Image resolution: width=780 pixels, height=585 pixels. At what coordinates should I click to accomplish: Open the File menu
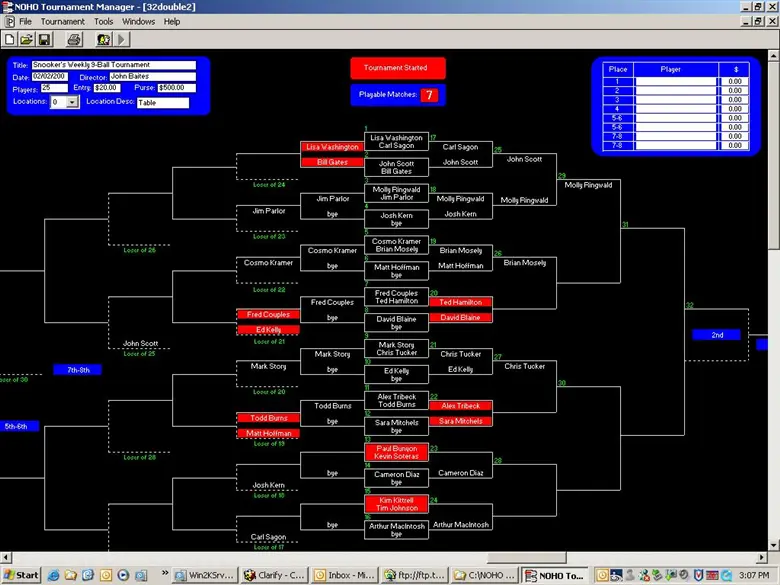click(25, 21)
